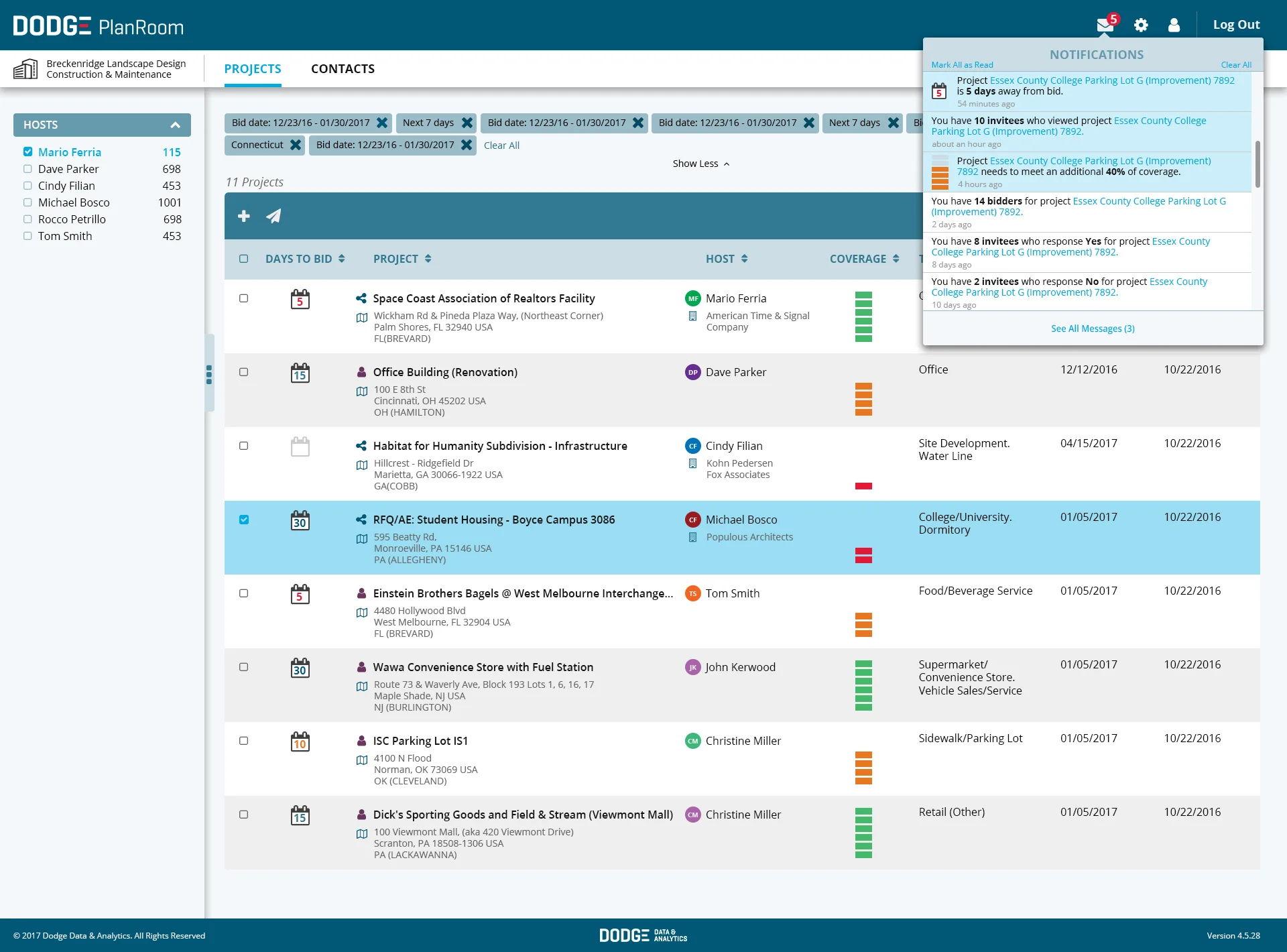This screenshot has height=952, width=1287.
Task: Open the notifications envelope icon
Action: [x=1105, y=25]
